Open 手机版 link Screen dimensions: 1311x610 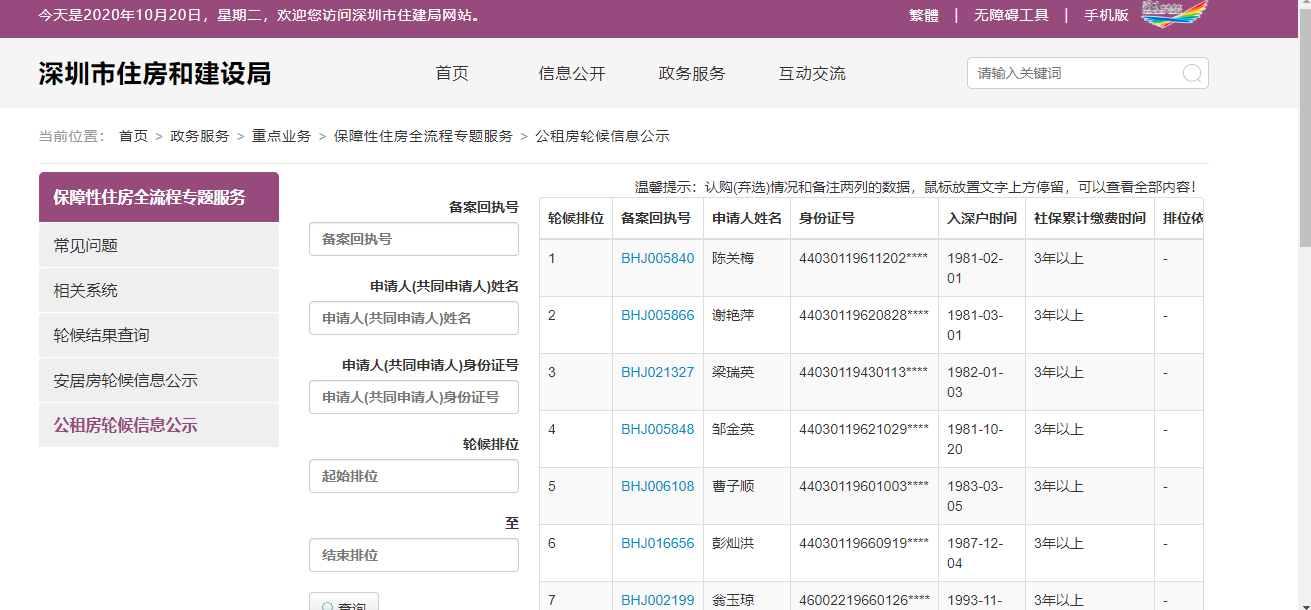[1106, 15]
